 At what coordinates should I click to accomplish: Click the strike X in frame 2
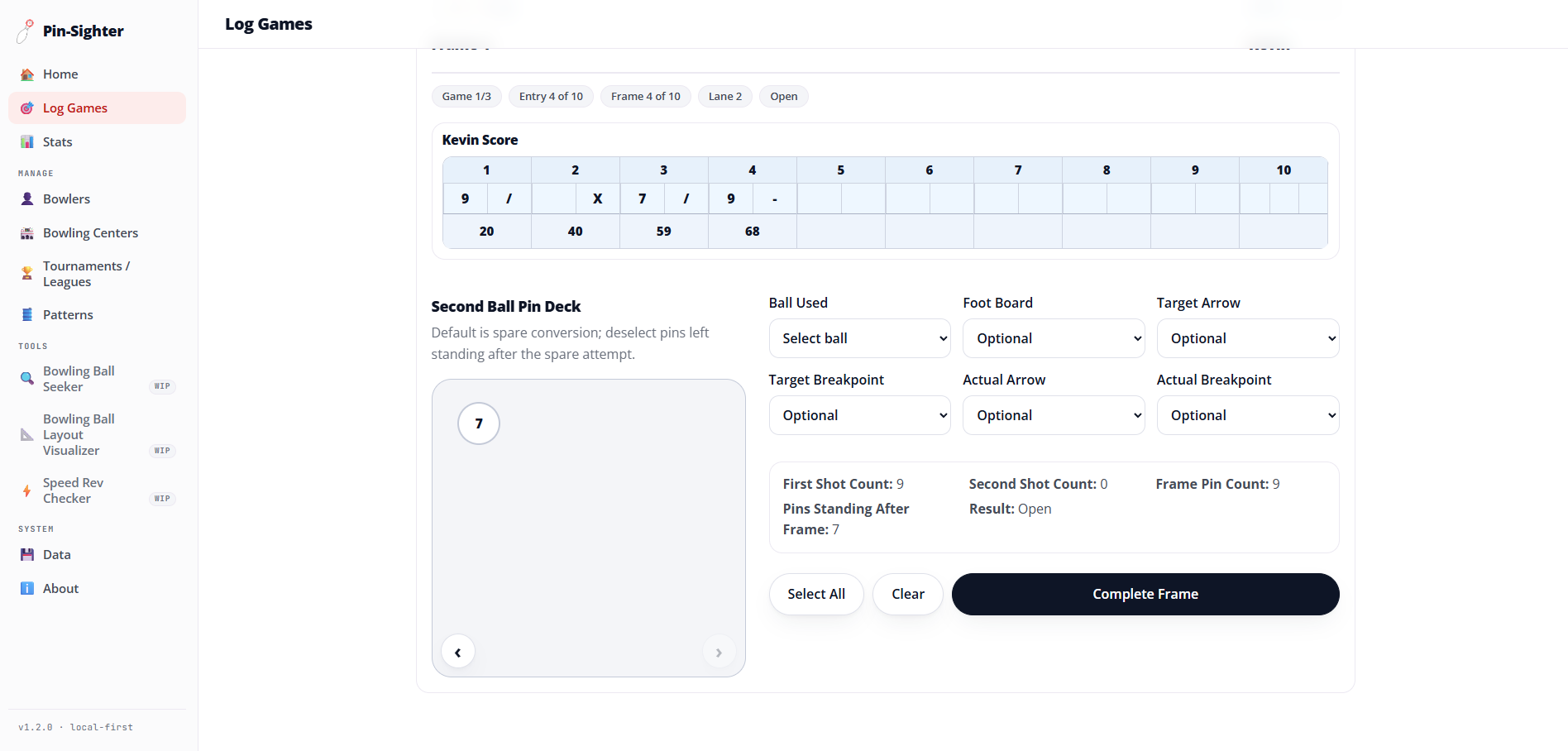[598, 199]
